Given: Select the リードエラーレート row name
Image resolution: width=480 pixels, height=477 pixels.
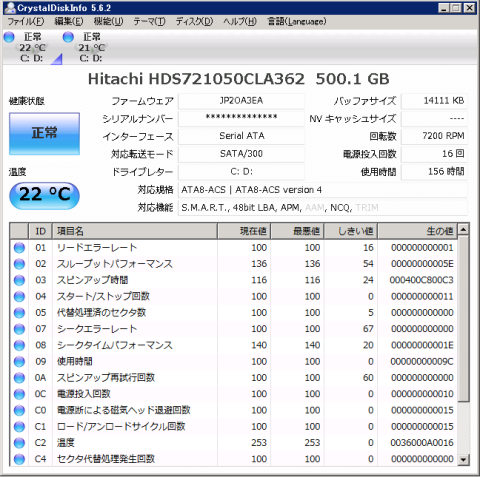Looking at the screenshot, I should click(x=97, y=248).
